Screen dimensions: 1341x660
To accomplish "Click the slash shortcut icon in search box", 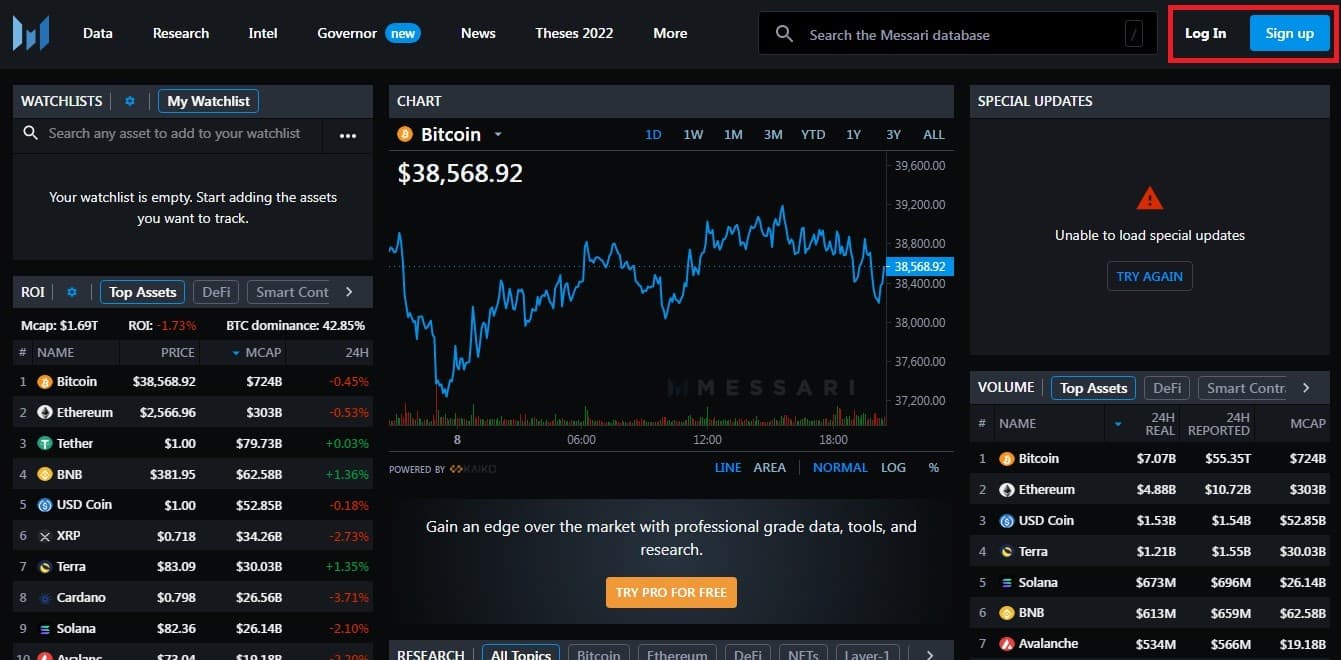I will pos(1134,35).
